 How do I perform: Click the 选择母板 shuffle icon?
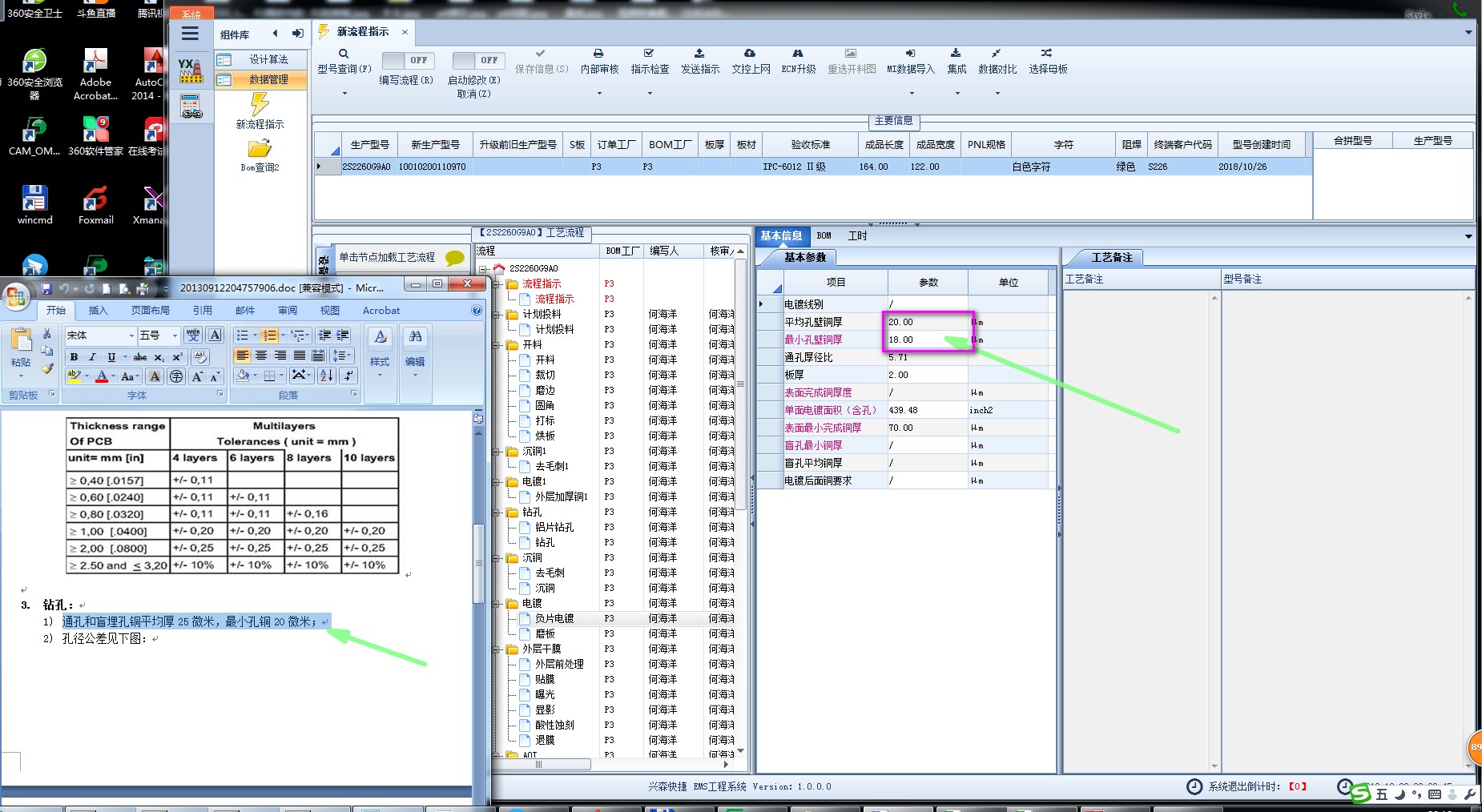click(1047, 53)
